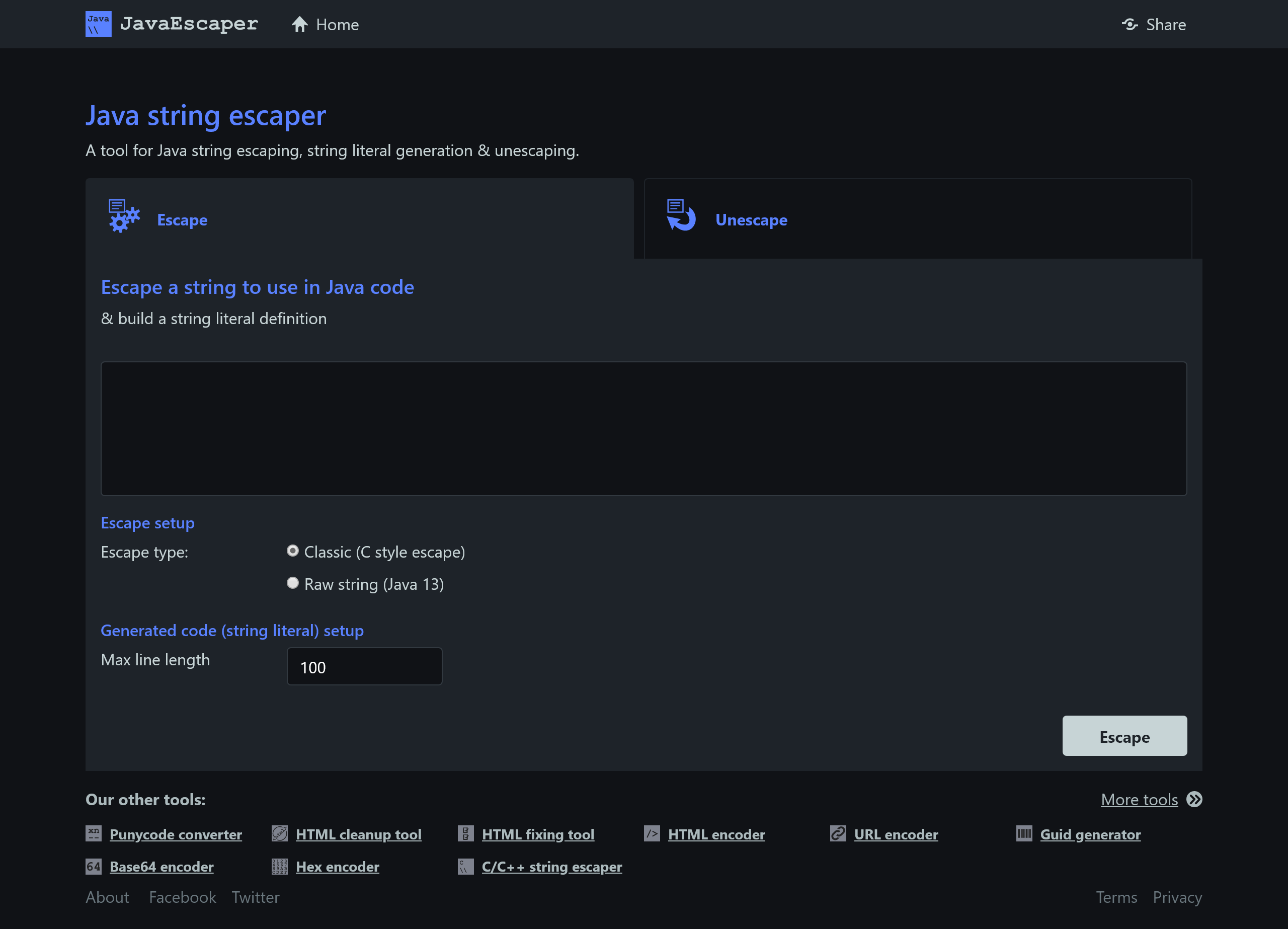Open the Home navigation link
The width and height of the screenshot is (1288, 929).
tap(325, 25)
